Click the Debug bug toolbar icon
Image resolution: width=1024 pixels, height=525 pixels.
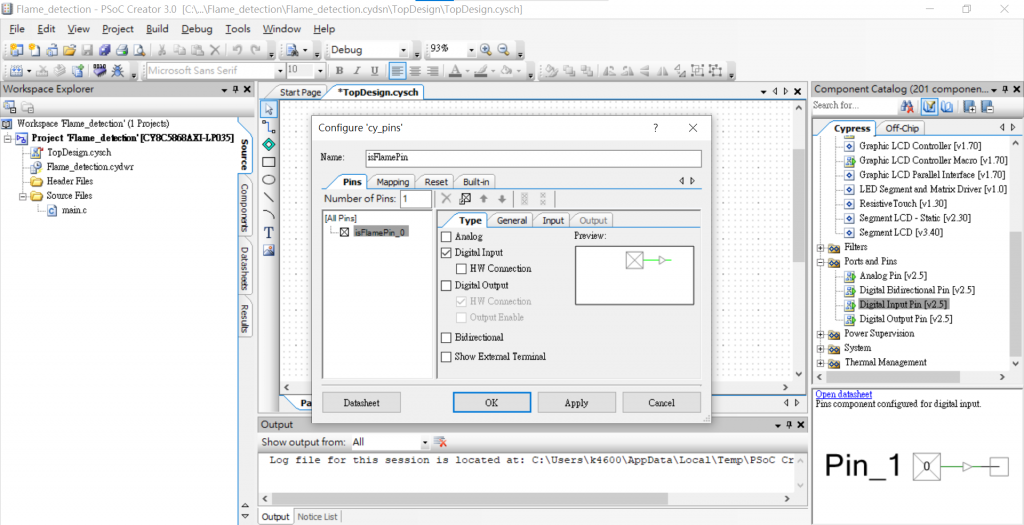118,71
